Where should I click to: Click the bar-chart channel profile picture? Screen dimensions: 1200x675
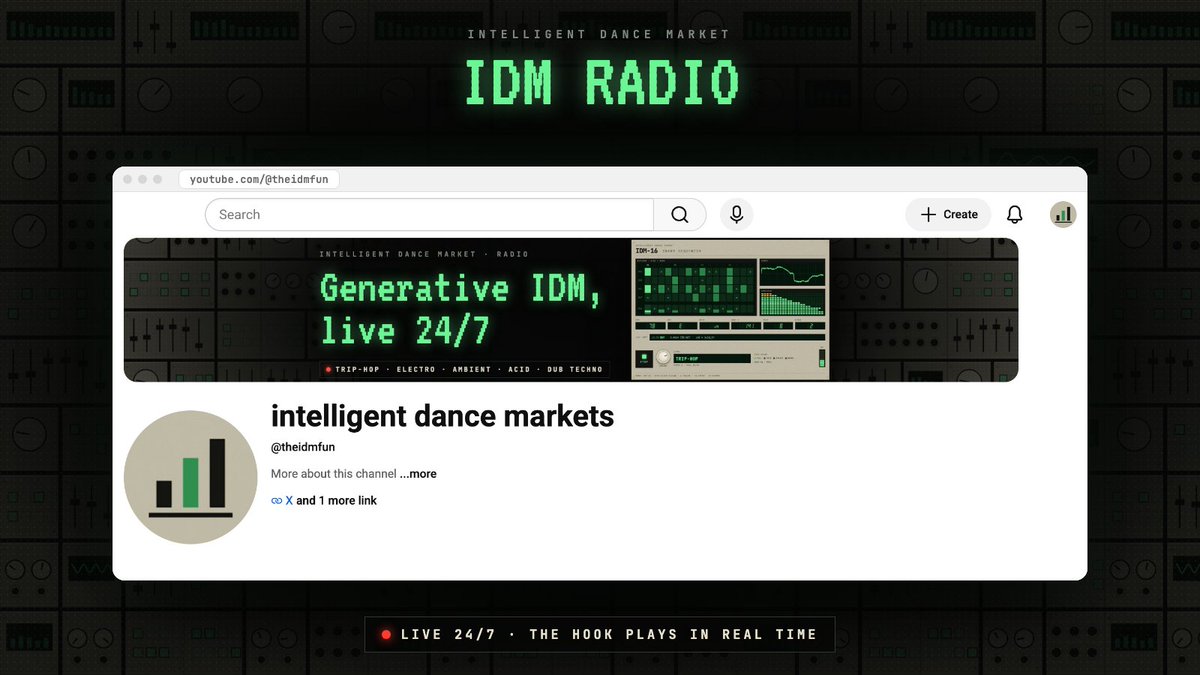[191, 477]
